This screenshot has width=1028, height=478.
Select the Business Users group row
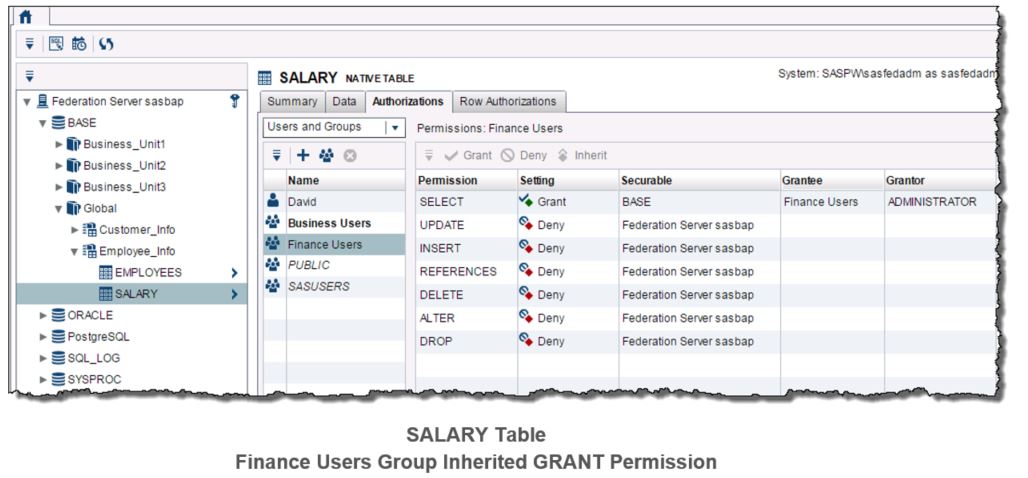pos(329,223)
